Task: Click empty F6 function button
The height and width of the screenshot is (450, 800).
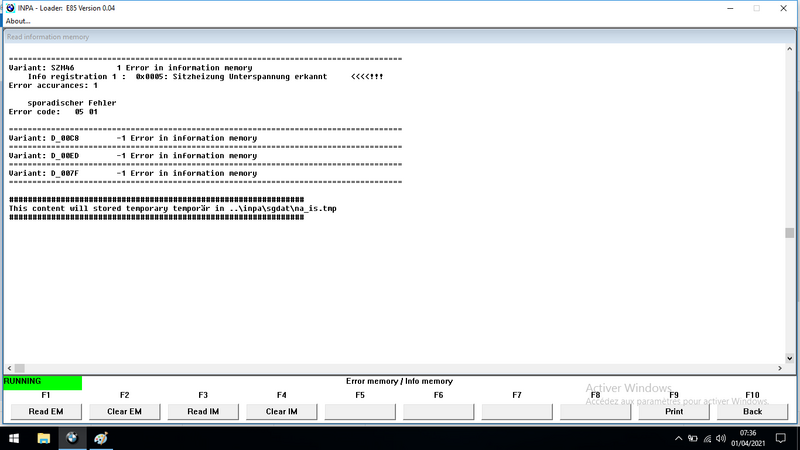Action: [439, 411]
